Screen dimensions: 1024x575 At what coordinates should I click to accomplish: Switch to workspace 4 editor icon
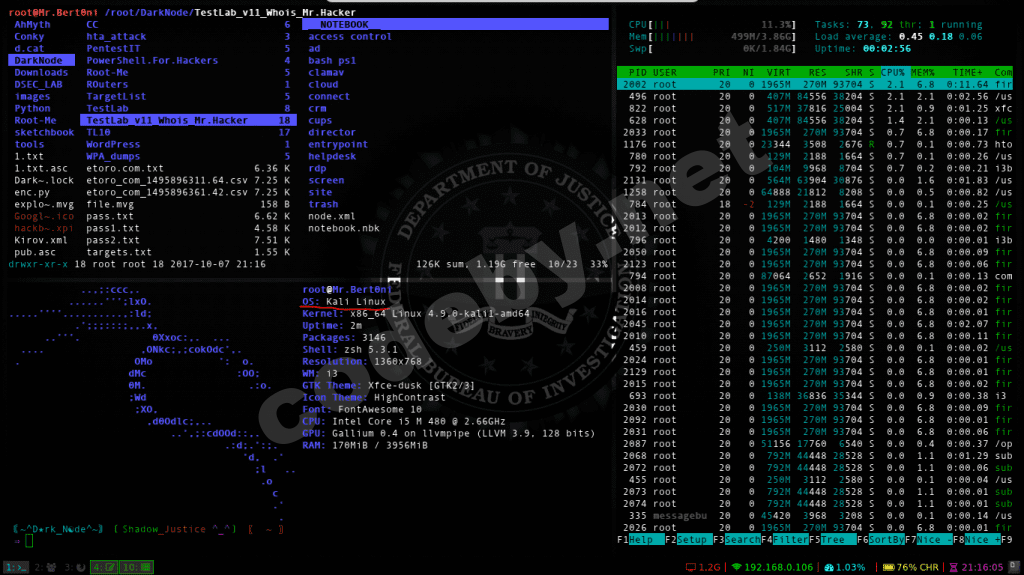pos(104,567)
